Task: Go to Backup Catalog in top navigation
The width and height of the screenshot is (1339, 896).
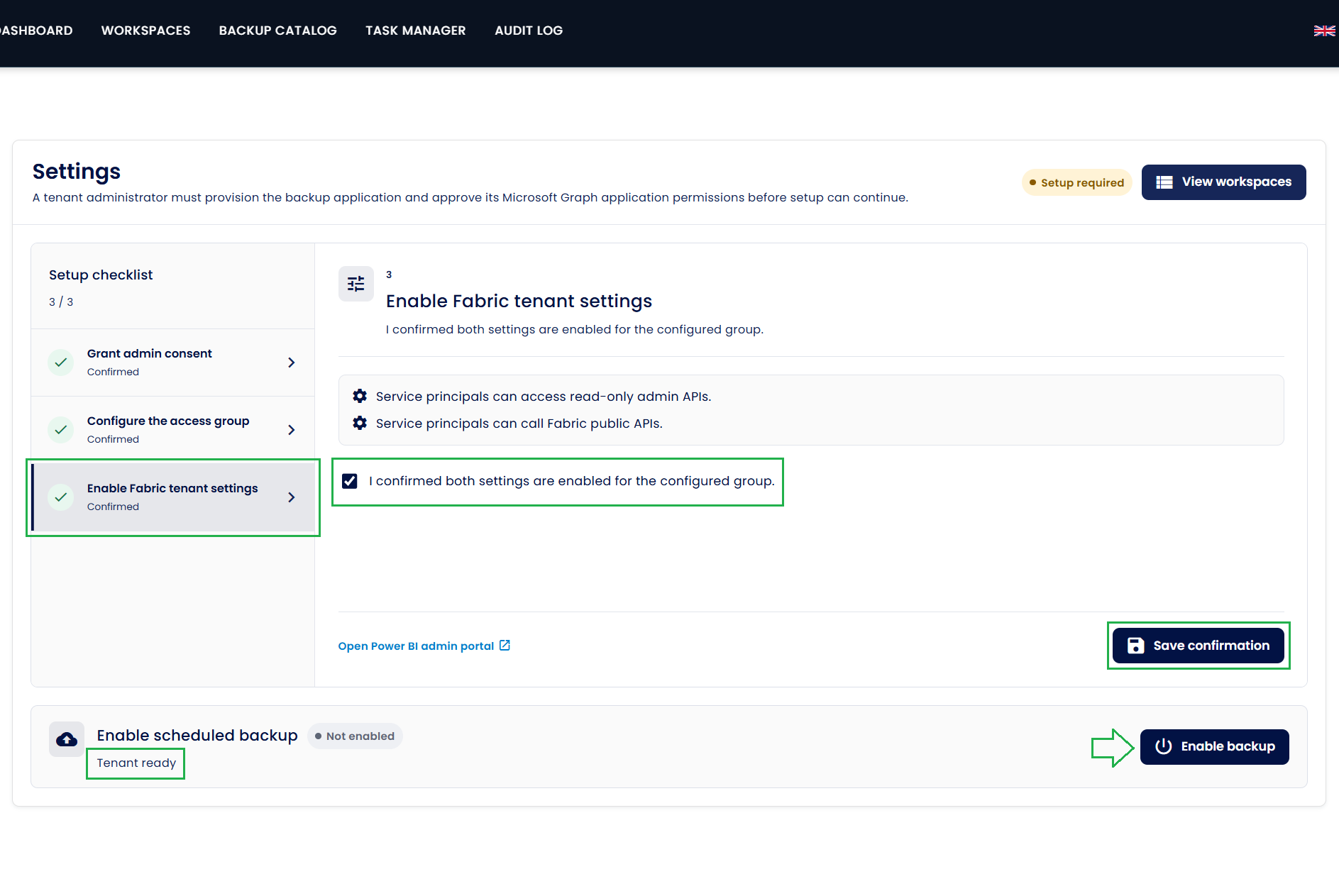Action: tap(277, 31)
